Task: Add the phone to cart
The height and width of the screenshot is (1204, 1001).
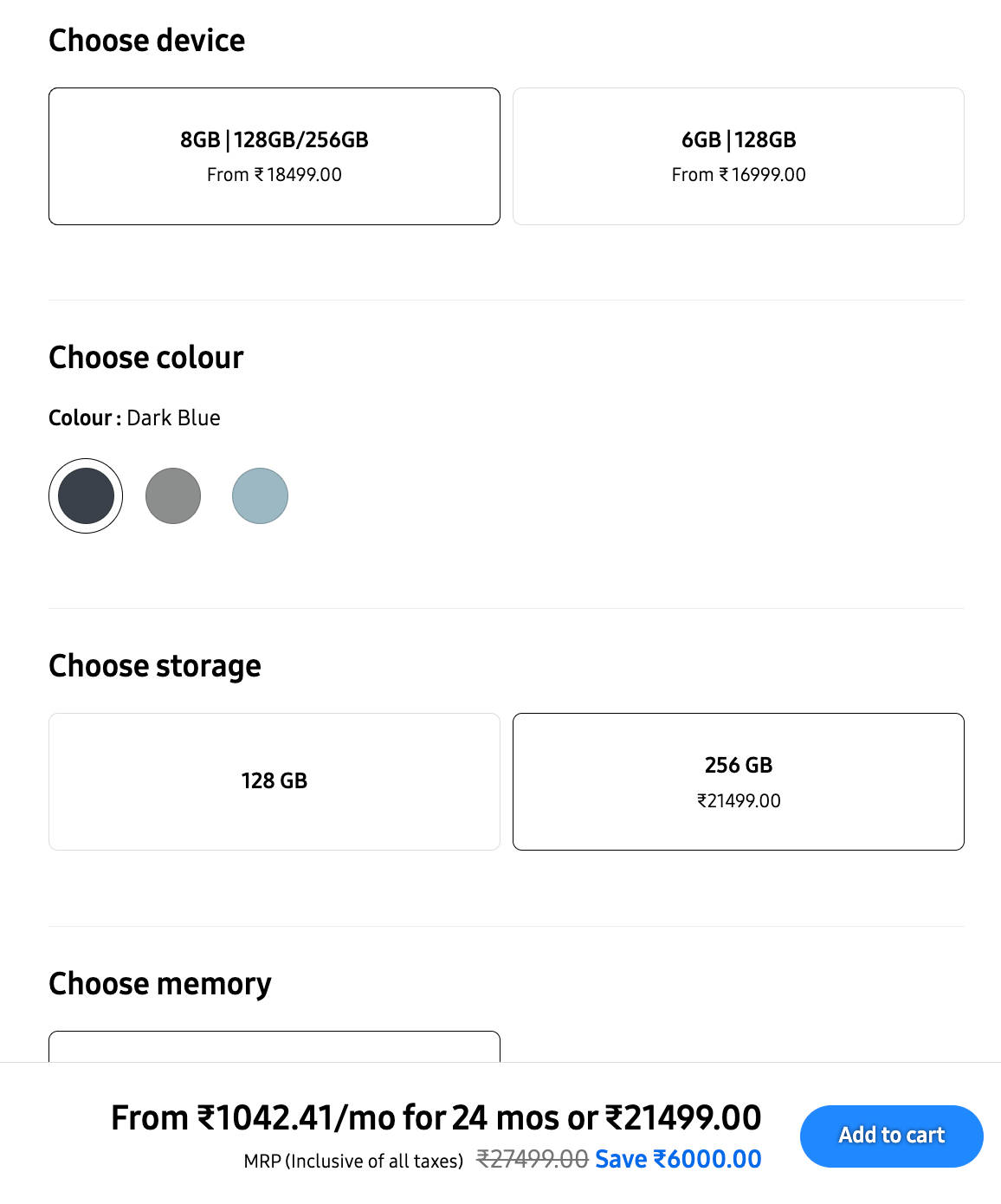Action: coord(891,1136)
